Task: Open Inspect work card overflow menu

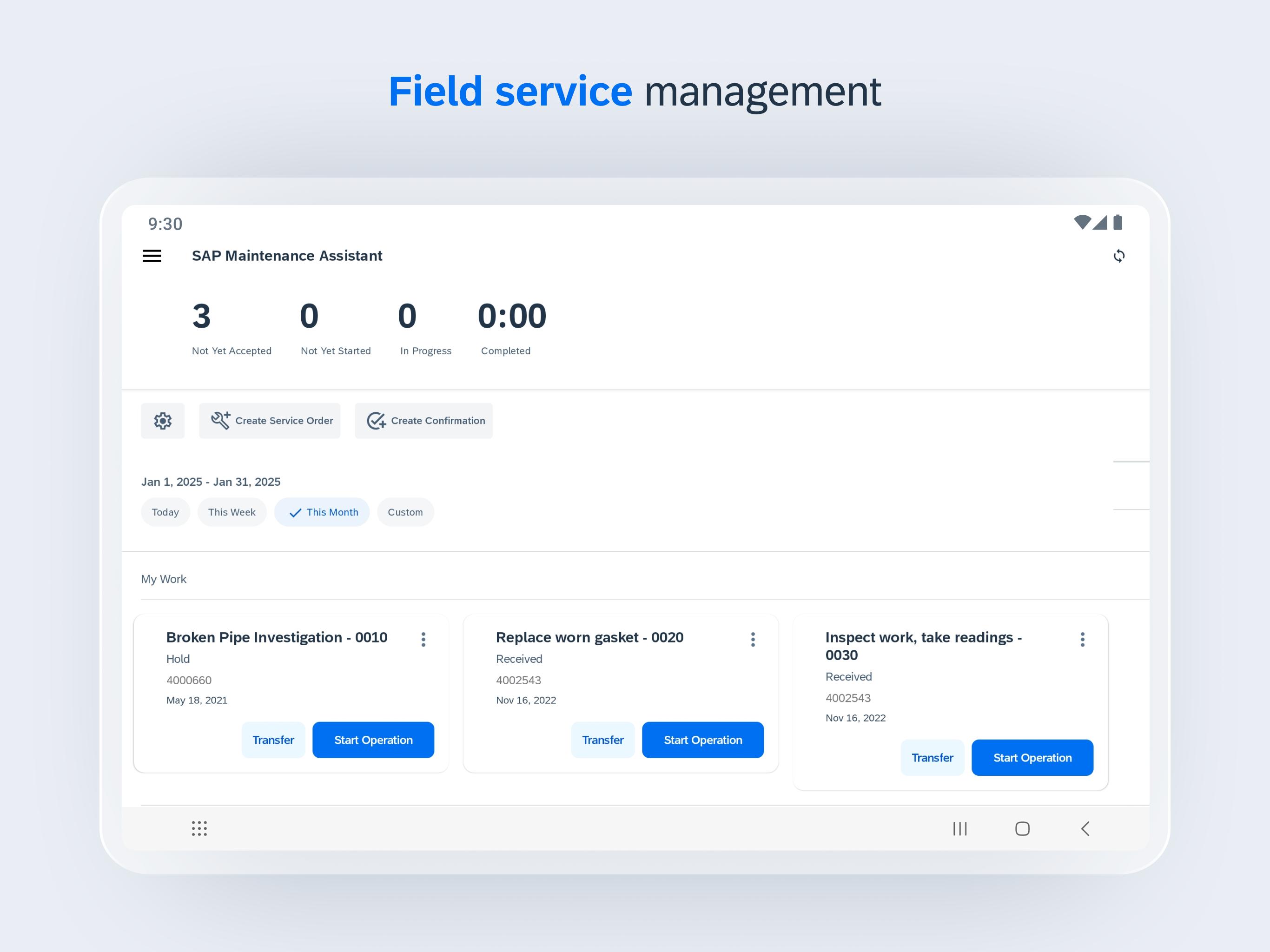Action: point(1082,639)
